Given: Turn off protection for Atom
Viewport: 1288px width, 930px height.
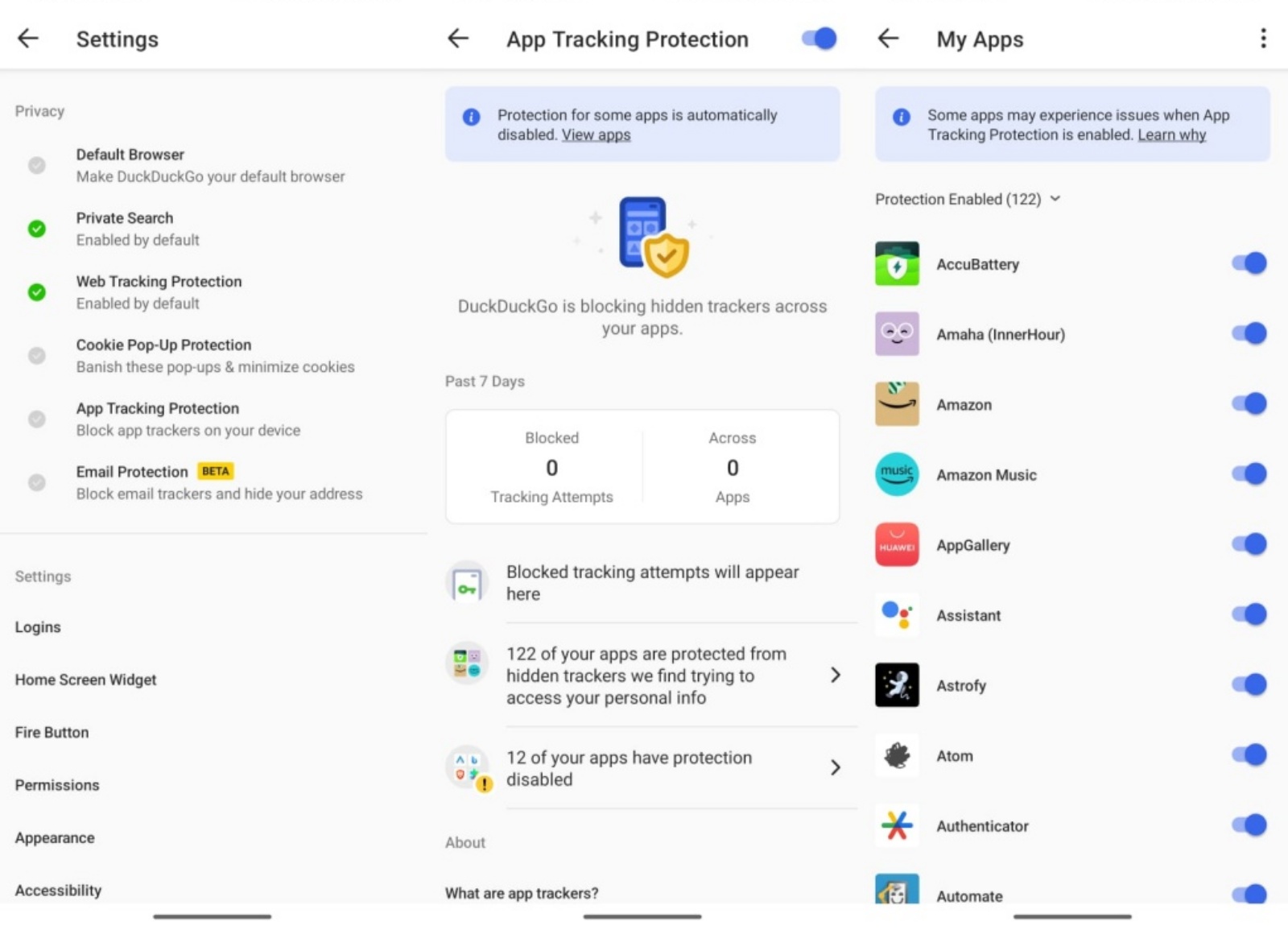Looking at the screenshot, I should [x=1247, y=754].
